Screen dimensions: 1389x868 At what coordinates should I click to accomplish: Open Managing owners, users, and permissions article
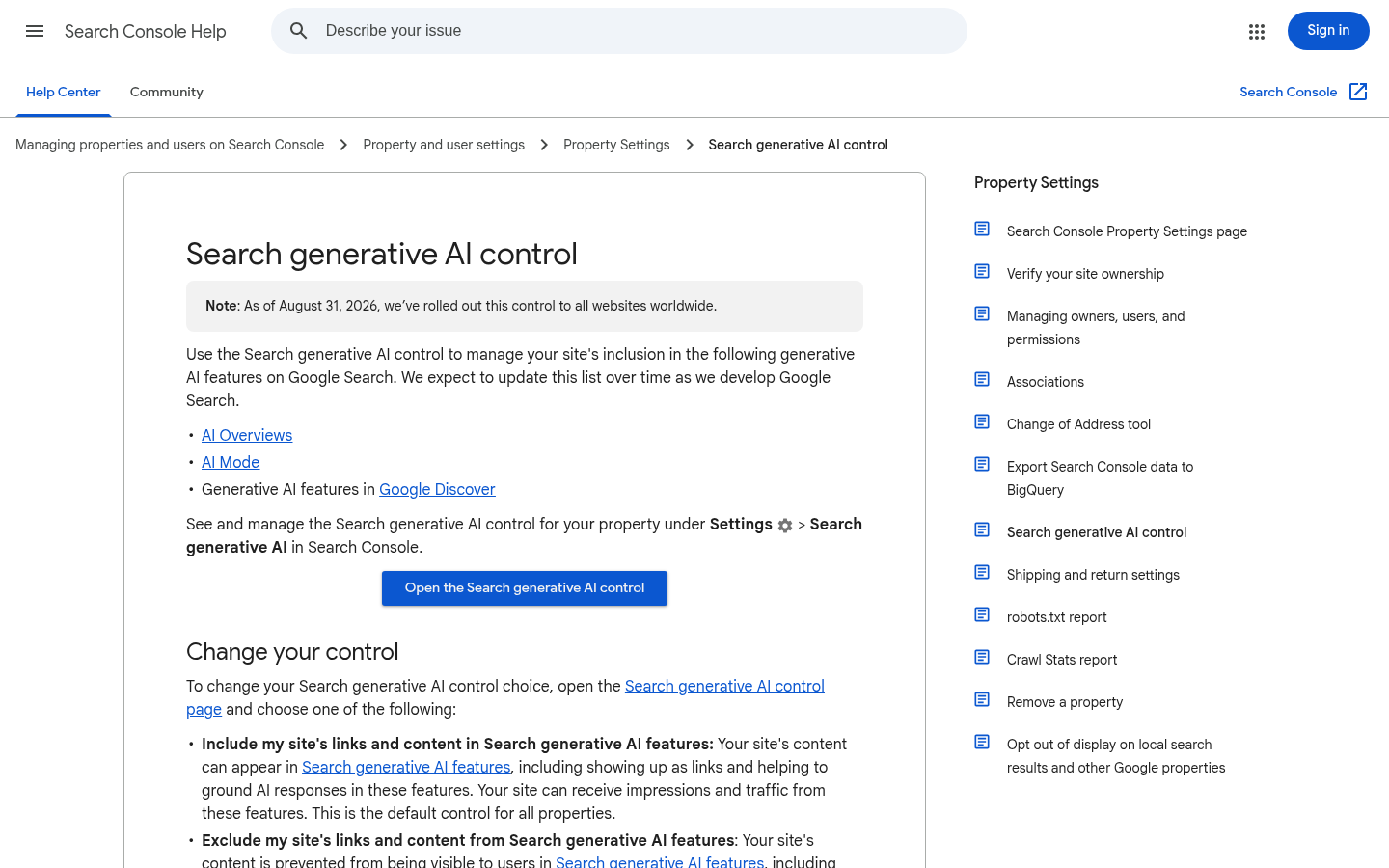pyautogui.click(x=1096, y=328)
